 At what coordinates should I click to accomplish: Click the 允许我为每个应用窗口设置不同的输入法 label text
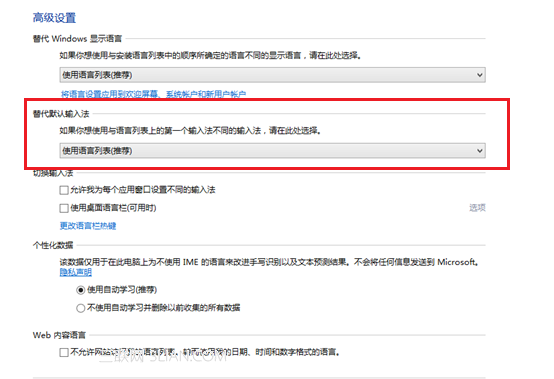(143, 190)
